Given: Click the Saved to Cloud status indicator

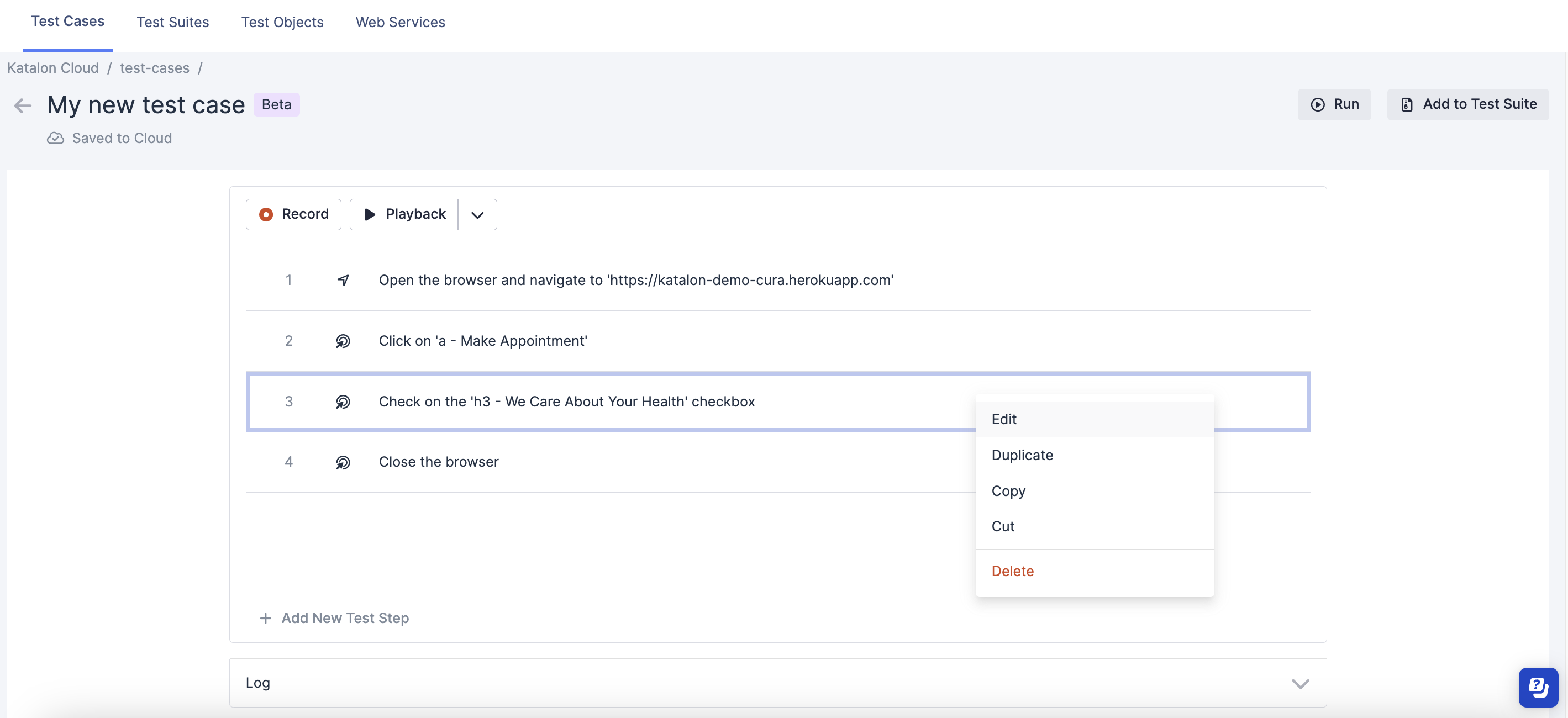Looking at the screenshot, I should (x=109, y=137).
